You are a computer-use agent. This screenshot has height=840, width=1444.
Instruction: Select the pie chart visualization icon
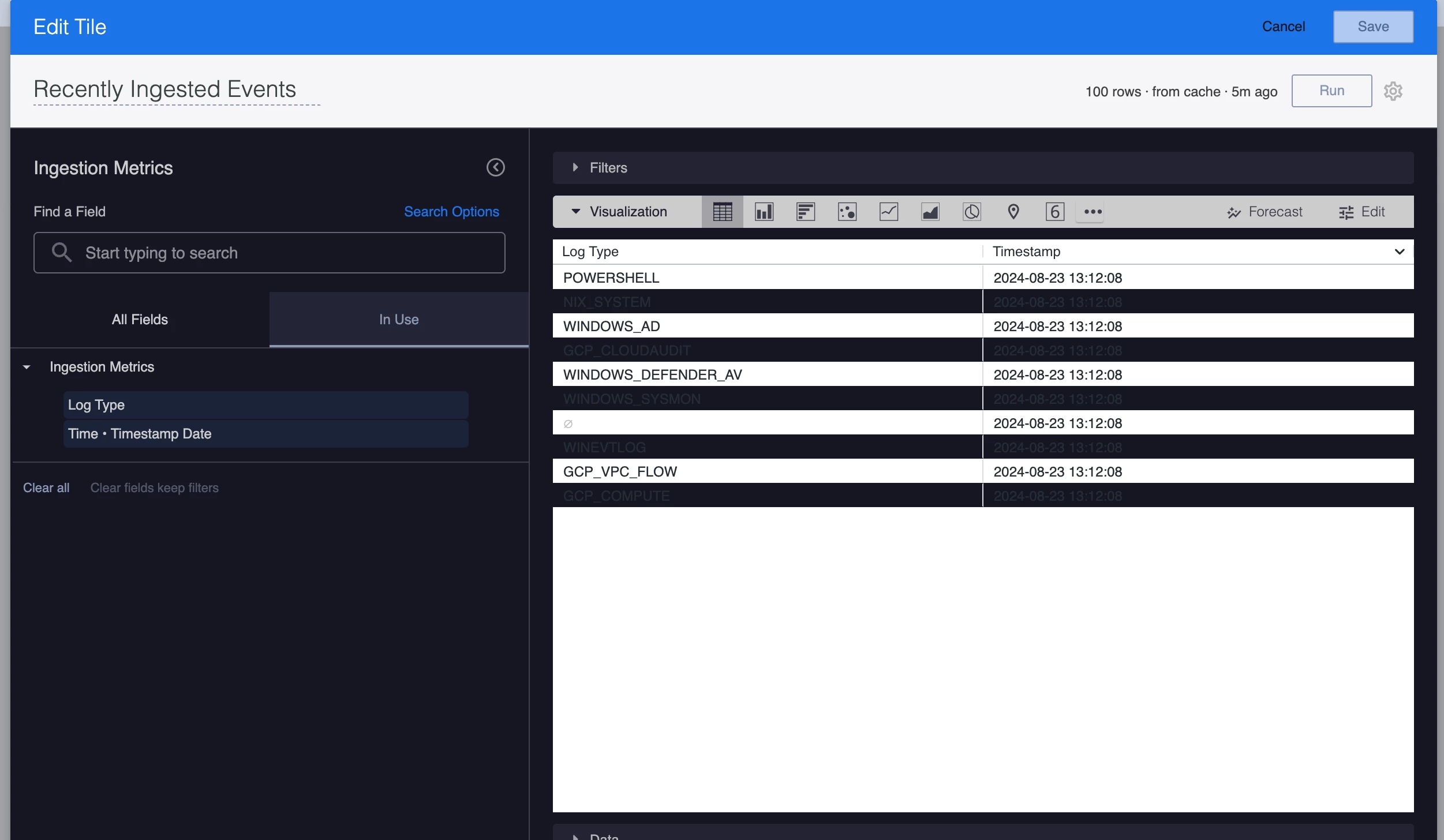click(x=971, y=212)
